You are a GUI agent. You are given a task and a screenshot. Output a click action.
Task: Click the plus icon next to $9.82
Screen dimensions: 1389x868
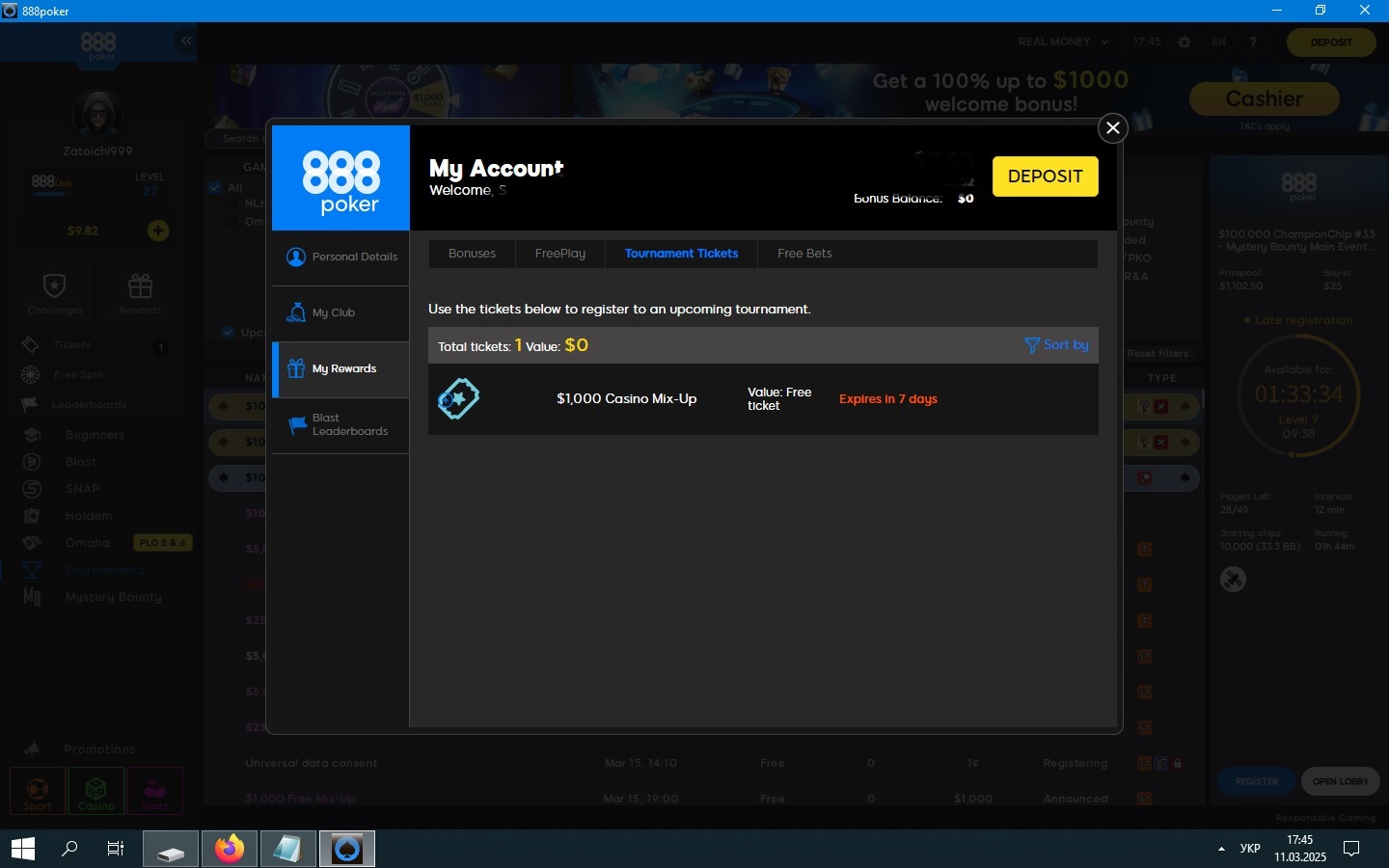pyautogui.click(x=158, y=231)
